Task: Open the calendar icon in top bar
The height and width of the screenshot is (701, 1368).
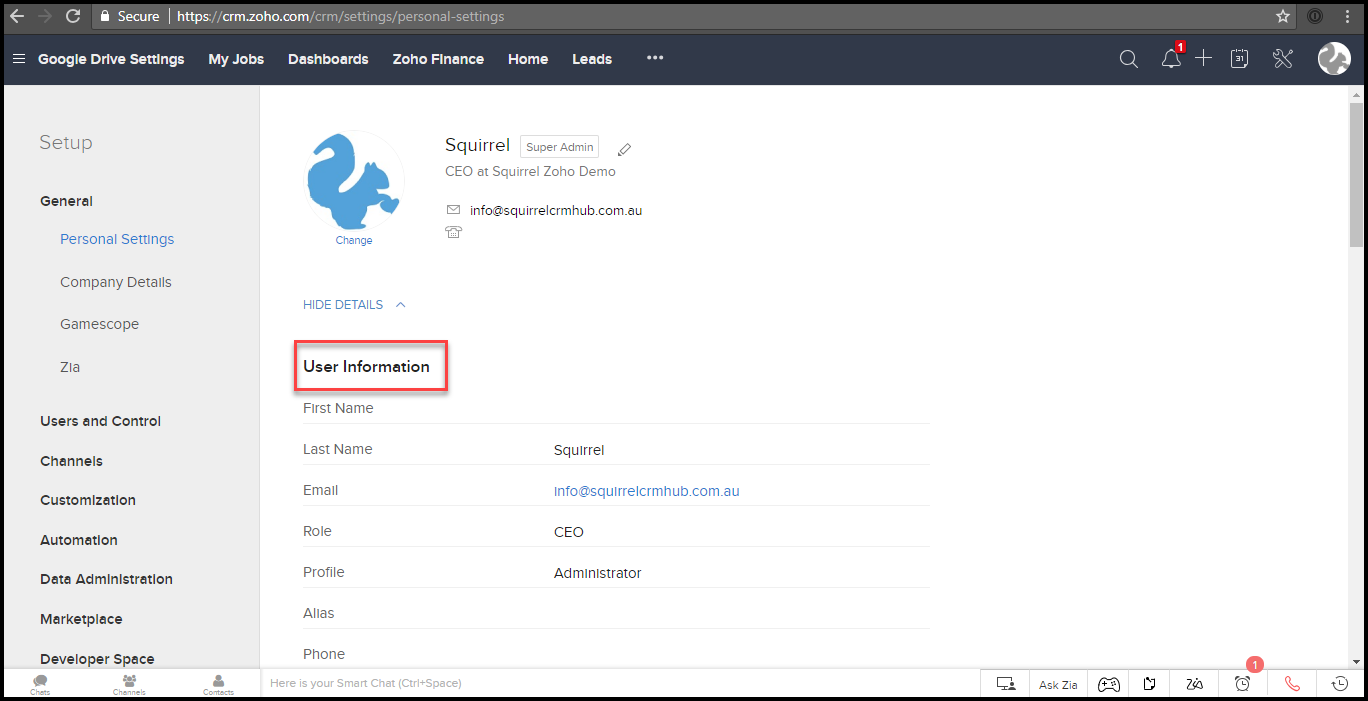Action: tap(1240, 59)
